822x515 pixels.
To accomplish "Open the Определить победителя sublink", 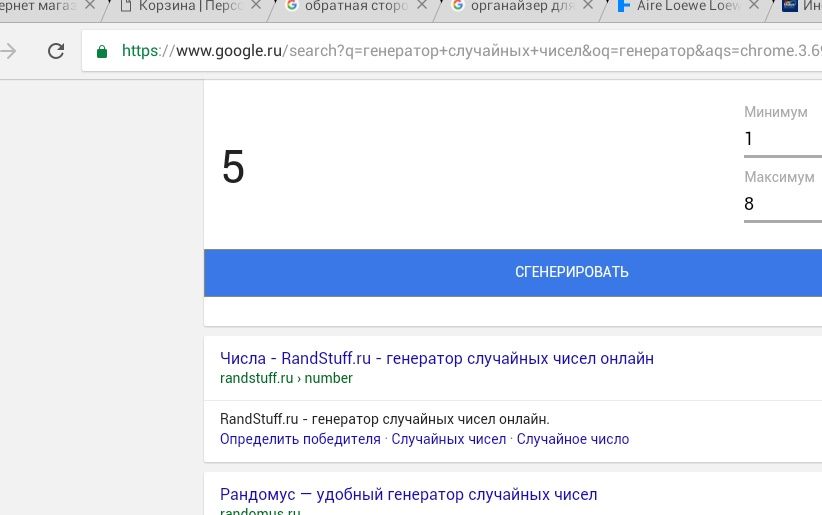I will click(x=300, y=439).
